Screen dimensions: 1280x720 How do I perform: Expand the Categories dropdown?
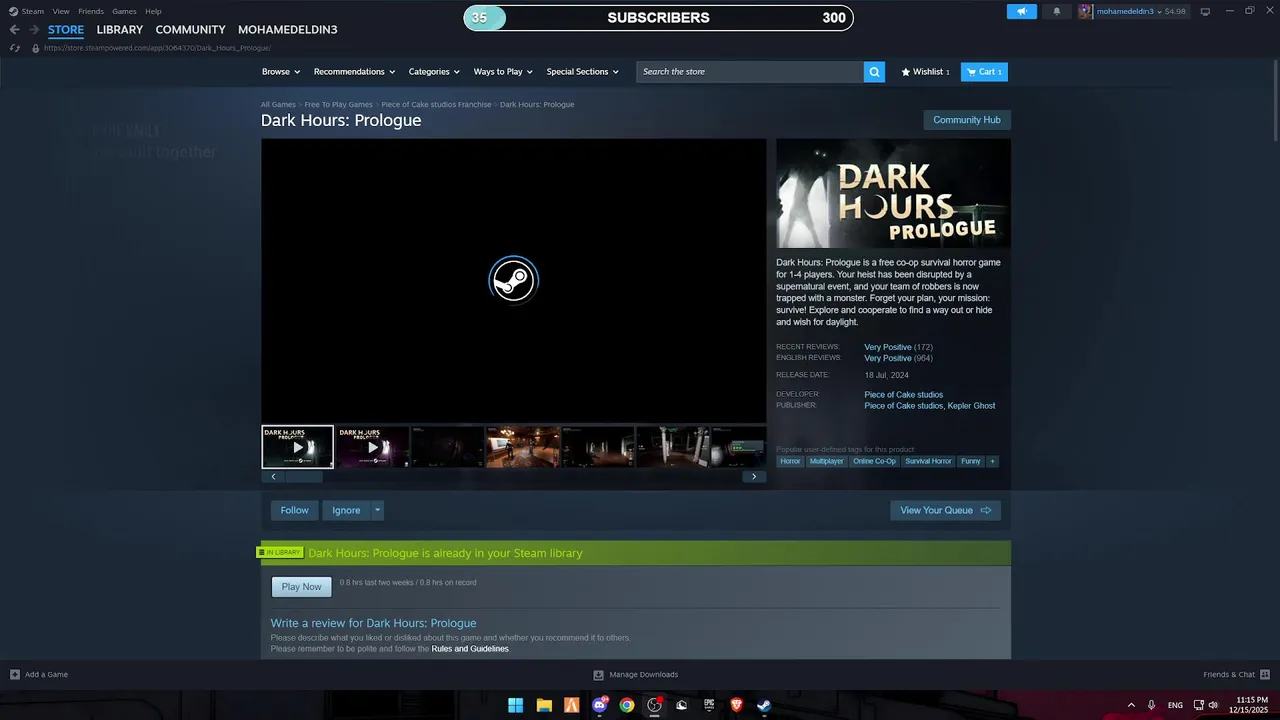(434, 72)
